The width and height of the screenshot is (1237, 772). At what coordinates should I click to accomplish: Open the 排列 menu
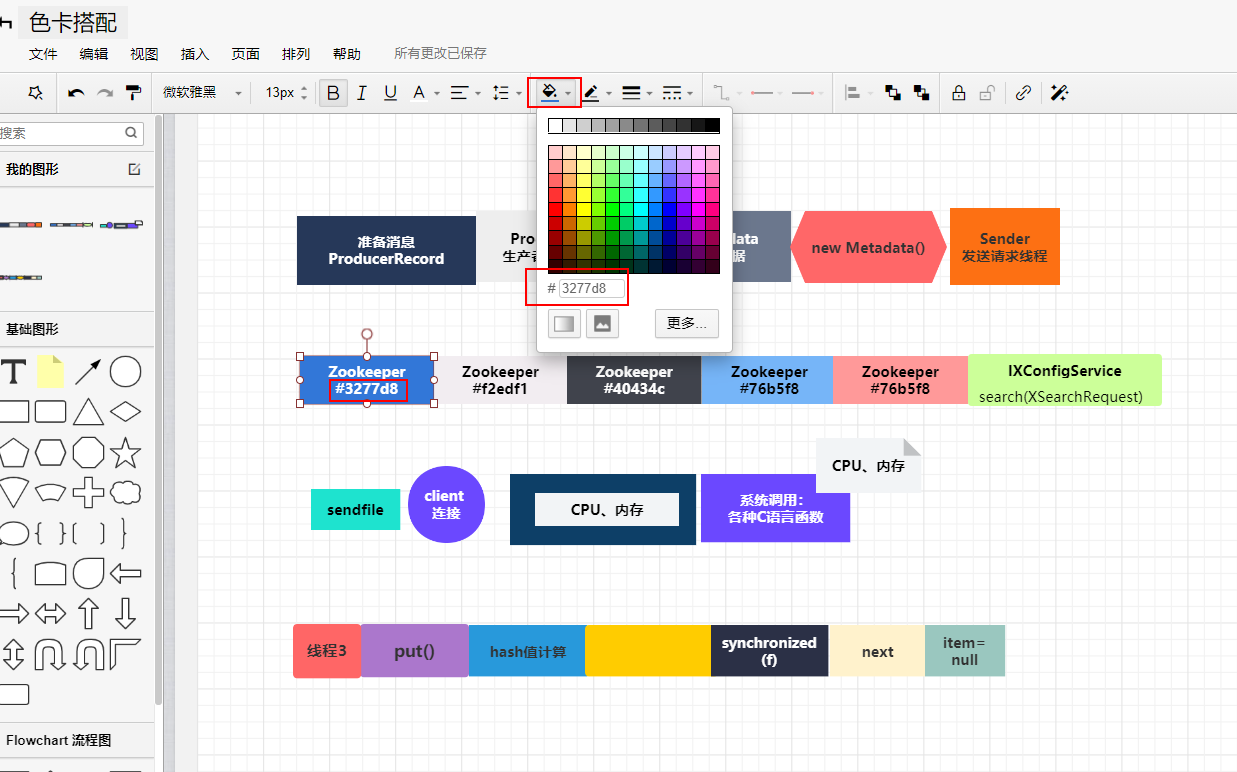pos(296,54)
